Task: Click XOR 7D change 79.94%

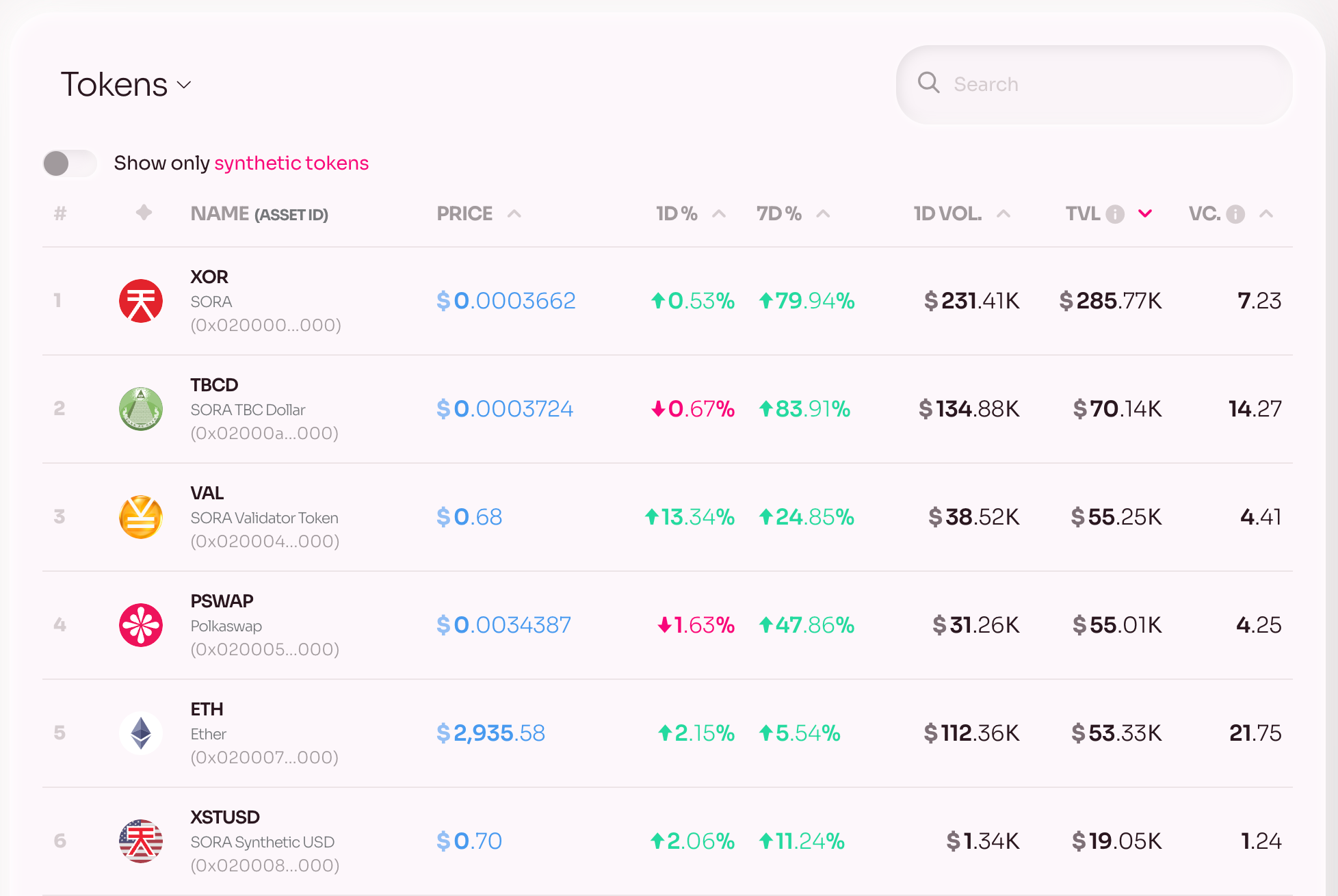Action: pos(807,301)
